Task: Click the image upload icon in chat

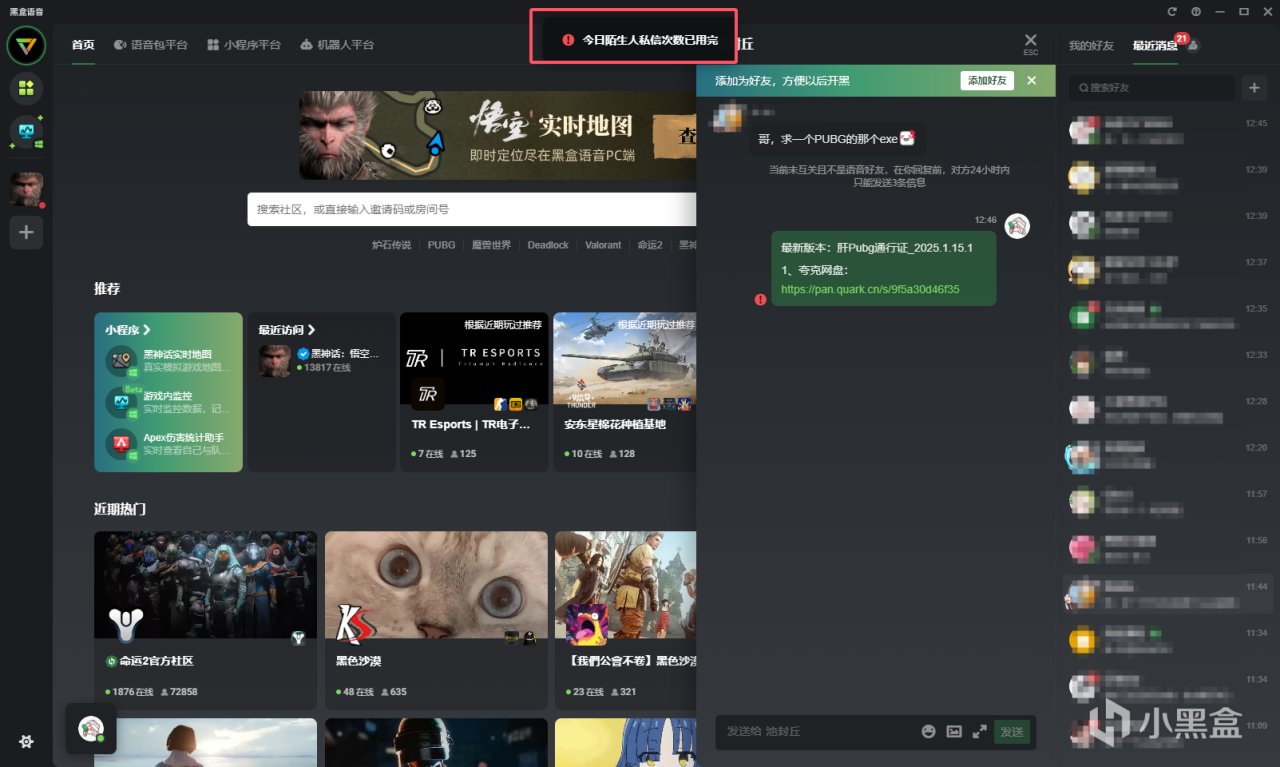Action: (x=954, y=731)
